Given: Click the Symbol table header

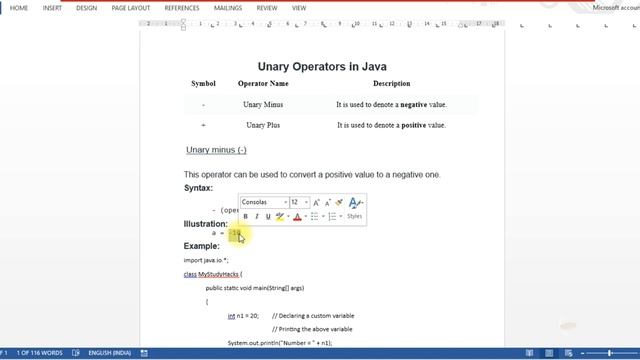Looking at the screenshot, I should click(x=203, y=83).
